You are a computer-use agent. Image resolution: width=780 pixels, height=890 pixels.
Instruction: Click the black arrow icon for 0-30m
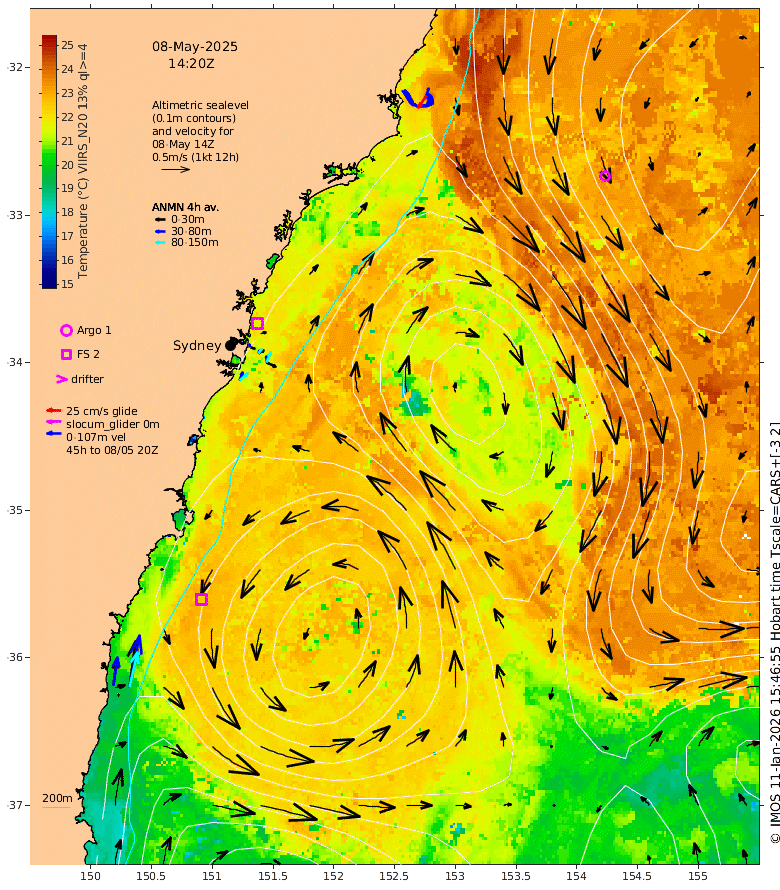(x=160, y=219)
